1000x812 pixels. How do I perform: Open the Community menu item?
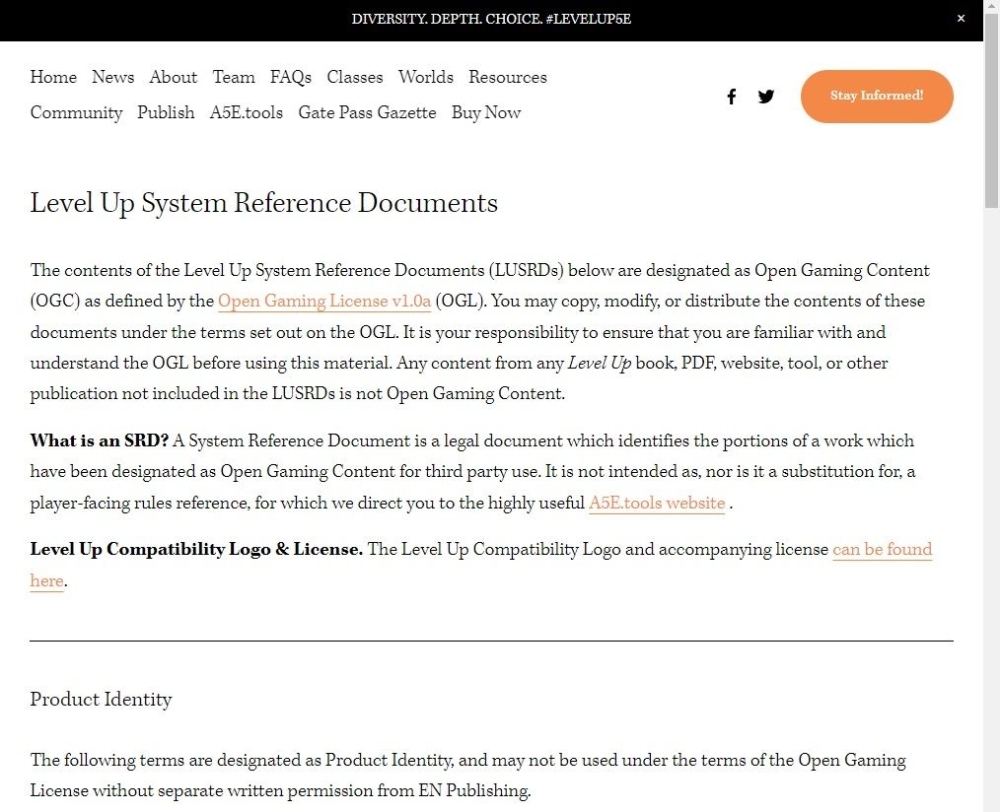(x=76, y=112)
